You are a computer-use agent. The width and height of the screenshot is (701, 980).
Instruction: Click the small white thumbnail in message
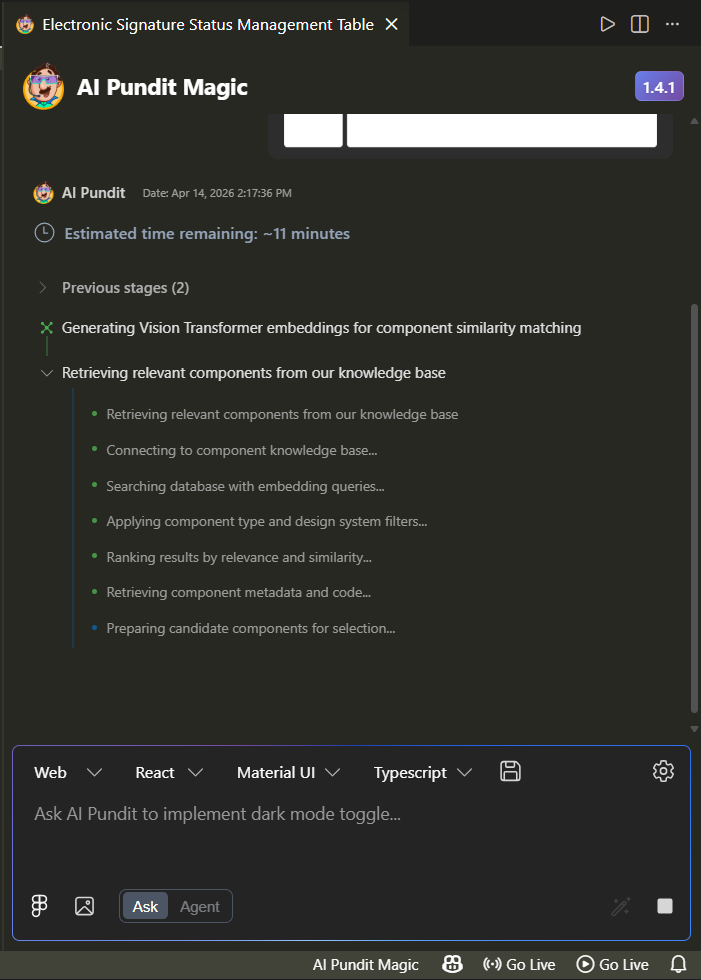pyautogui.click(x=313, y=130)
